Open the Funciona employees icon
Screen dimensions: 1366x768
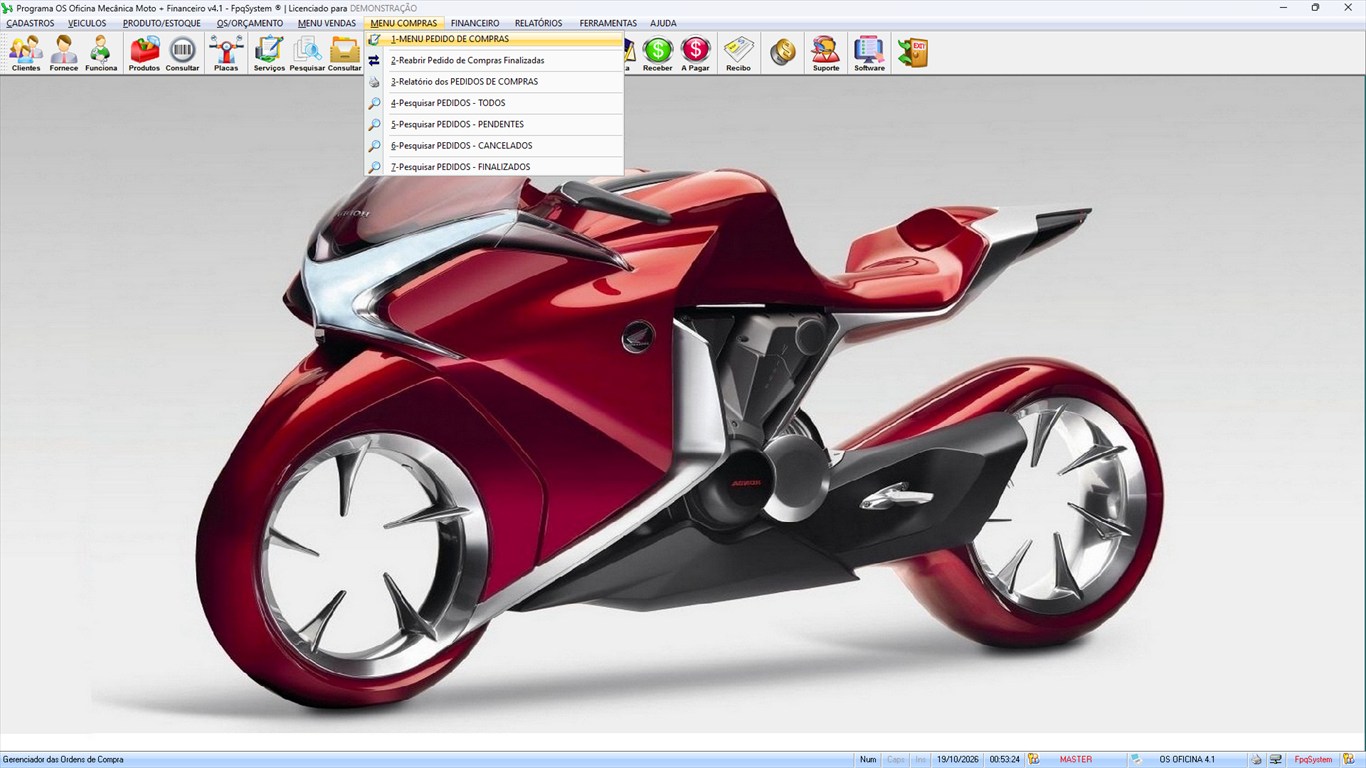pyautogui.click(x=101, y=53)
